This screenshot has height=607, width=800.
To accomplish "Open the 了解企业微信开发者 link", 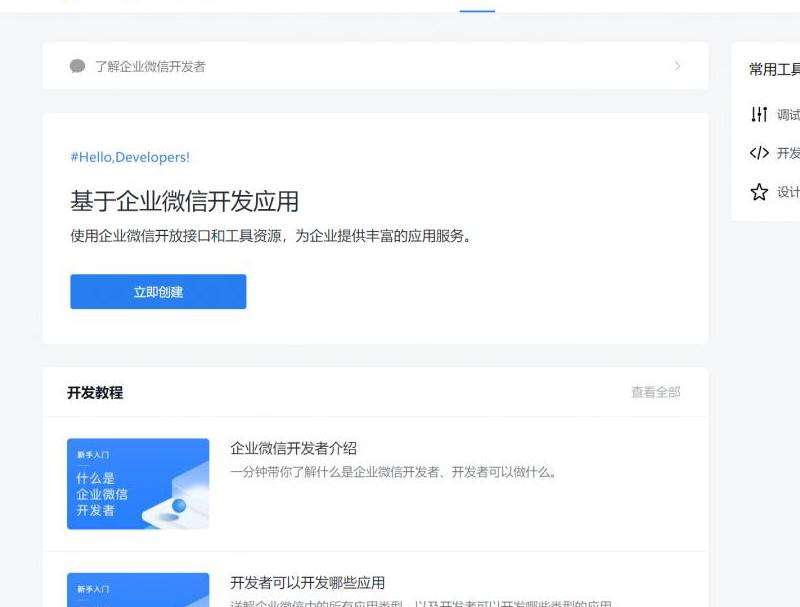I will (x=151, y=66).
